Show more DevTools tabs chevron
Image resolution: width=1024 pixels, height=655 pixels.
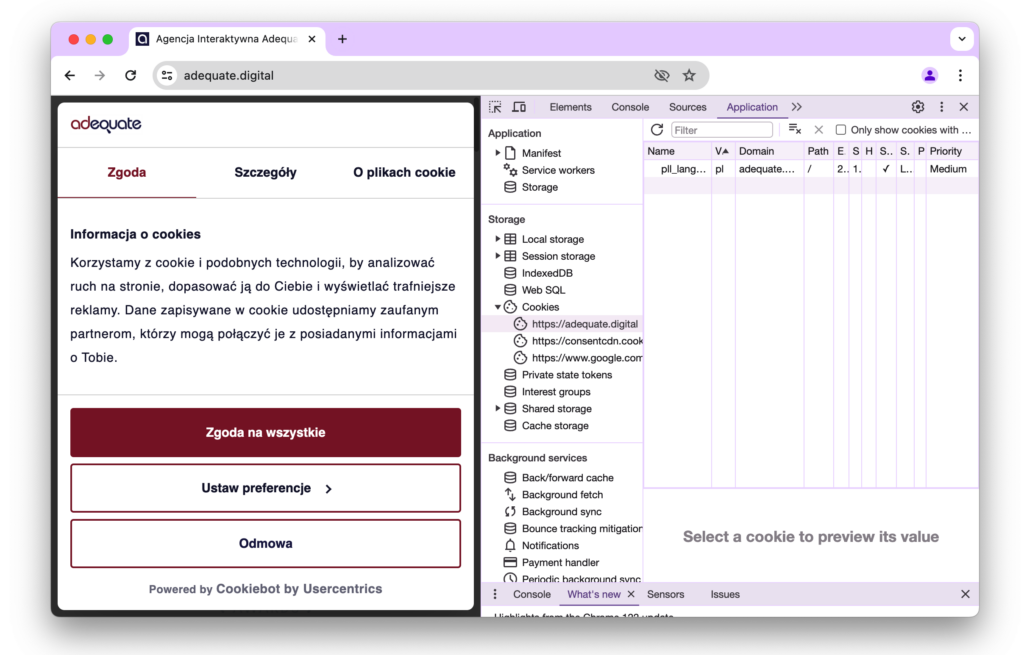797,107
